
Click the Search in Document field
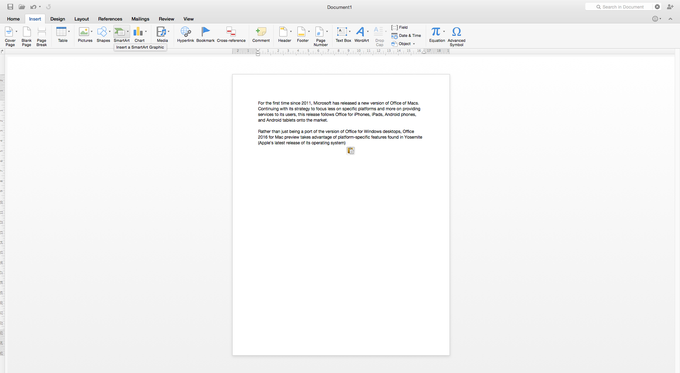tap(619, 7)
